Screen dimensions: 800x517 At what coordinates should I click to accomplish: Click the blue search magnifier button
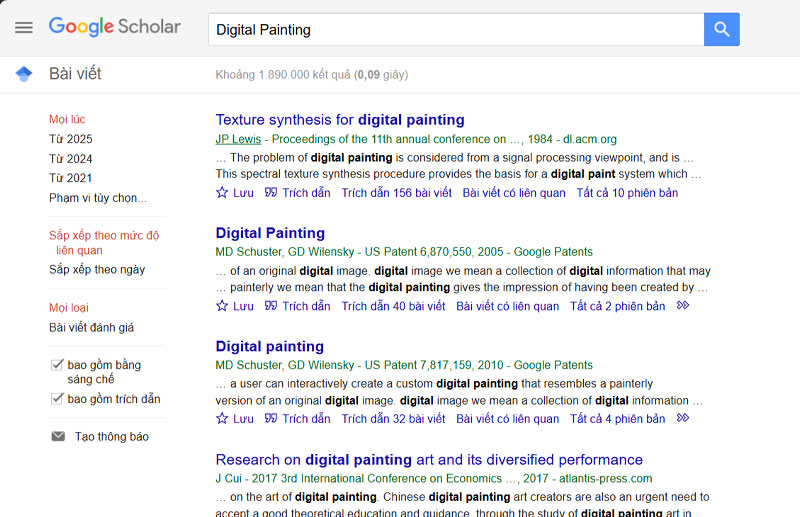tap(721, 29)
